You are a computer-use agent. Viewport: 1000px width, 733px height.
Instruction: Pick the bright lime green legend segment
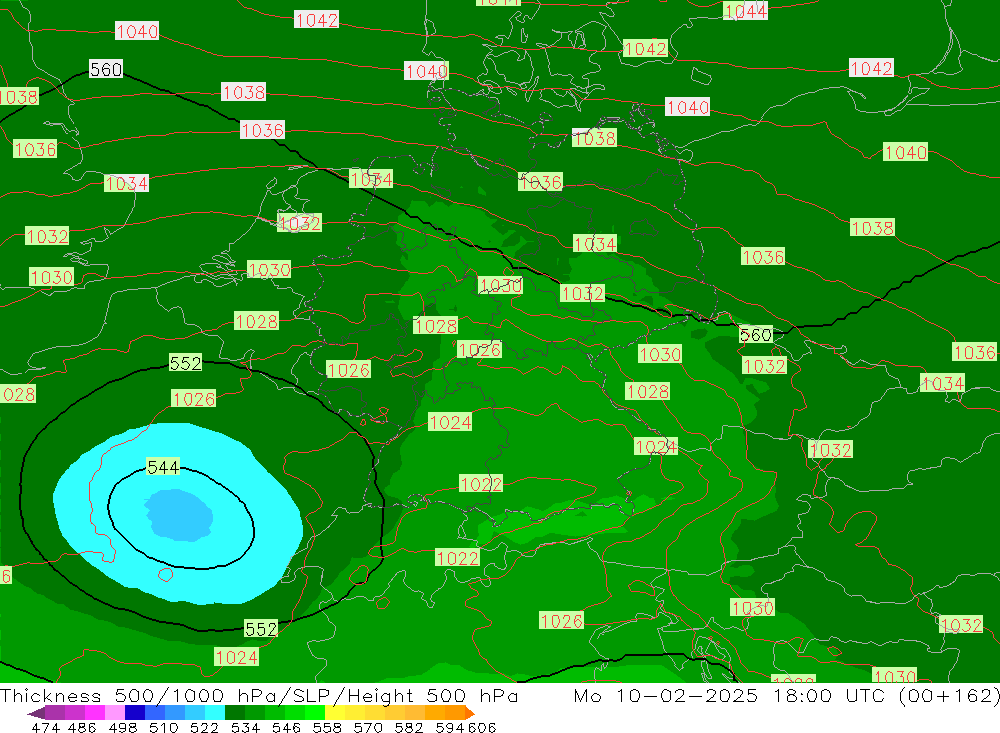tap(315, 713)
